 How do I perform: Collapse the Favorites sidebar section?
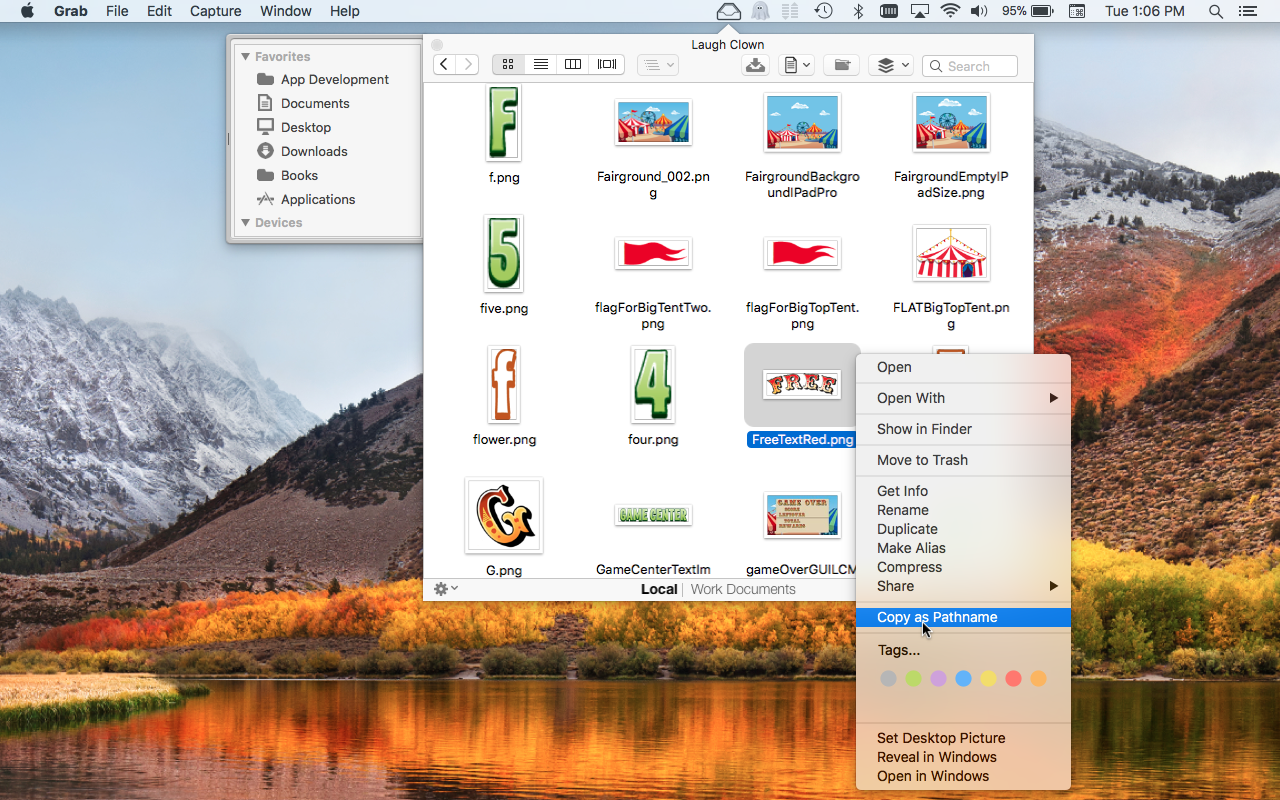pos(246,57)
